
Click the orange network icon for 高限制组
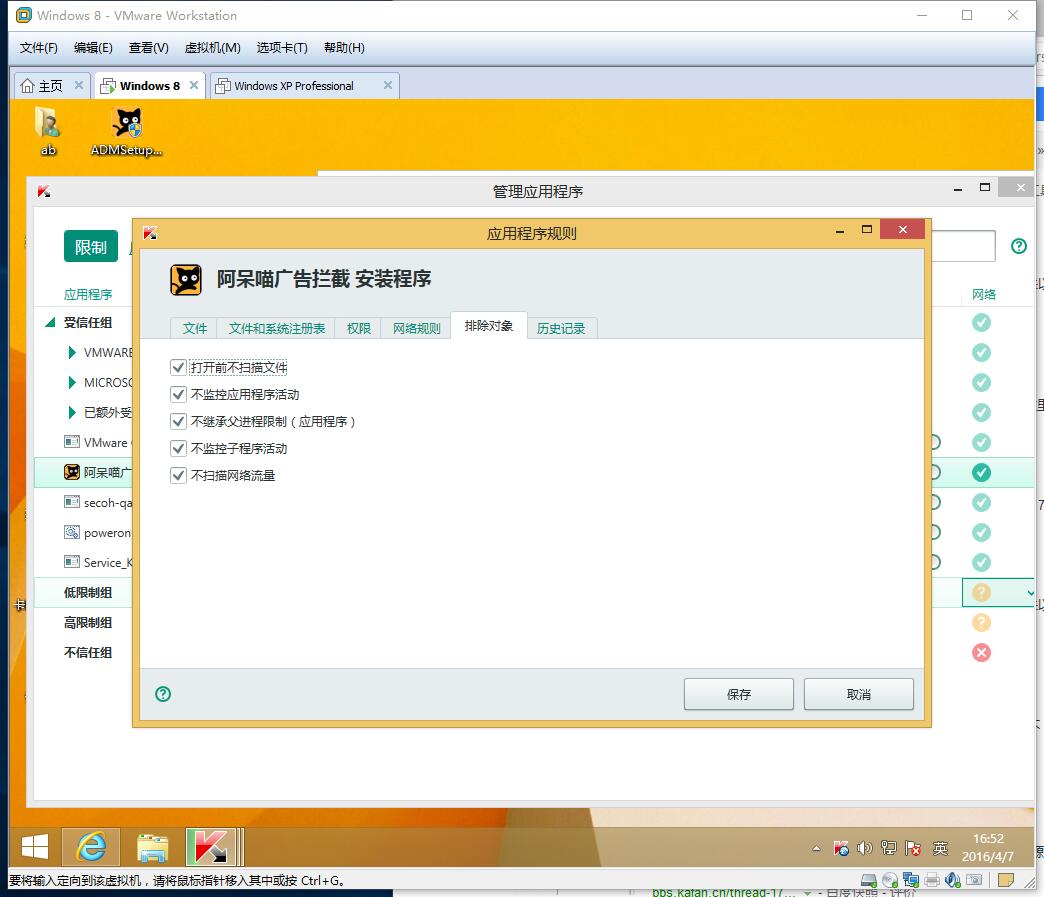(x=981, y=622)
